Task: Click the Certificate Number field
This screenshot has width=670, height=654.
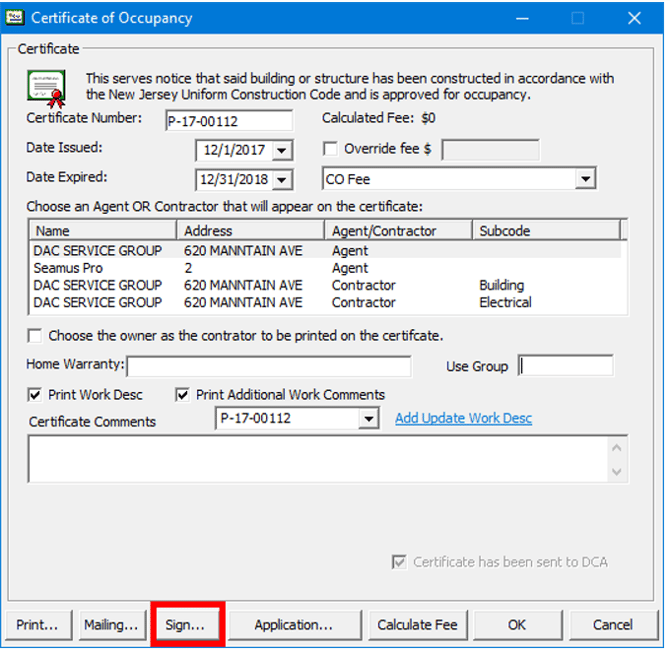Action: 229,121
